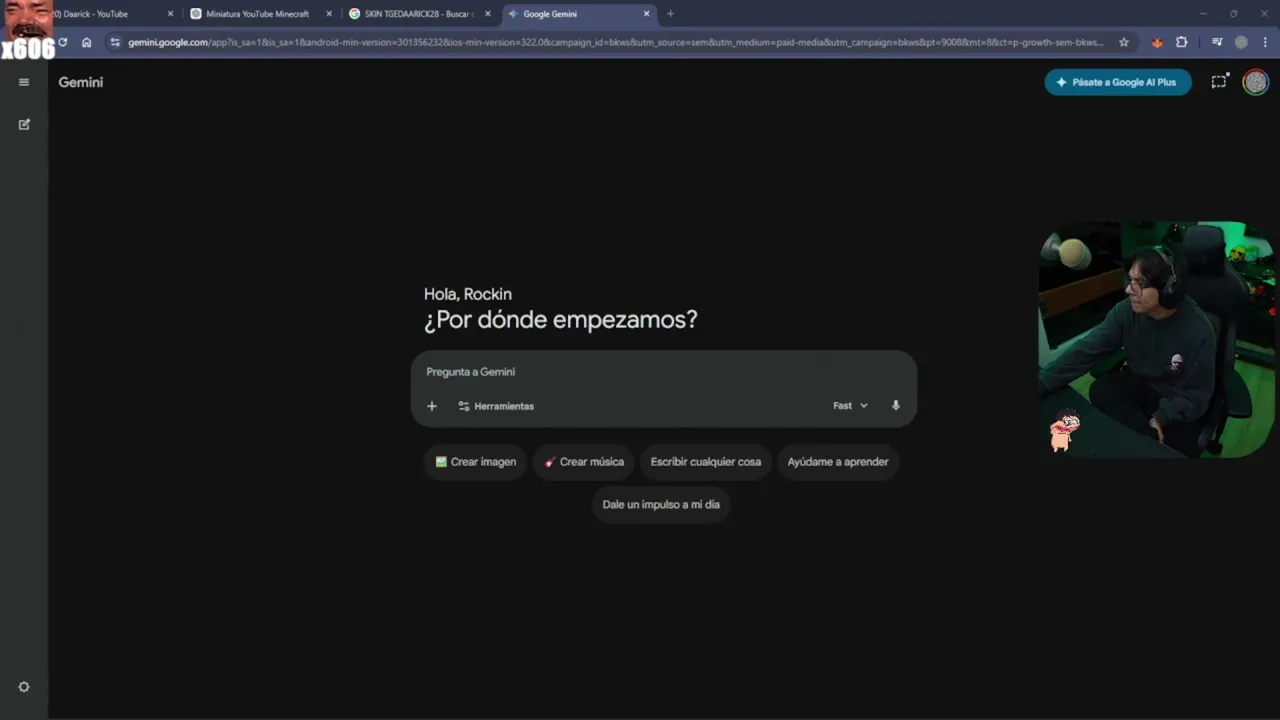
Task: Open the Chrome three-dot menu
Action: (1265, 42)
